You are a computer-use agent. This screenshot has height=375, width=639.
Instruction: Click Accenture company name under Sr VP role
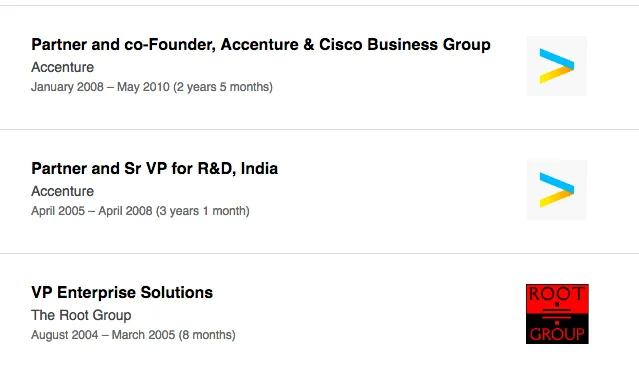pos(62,191)
